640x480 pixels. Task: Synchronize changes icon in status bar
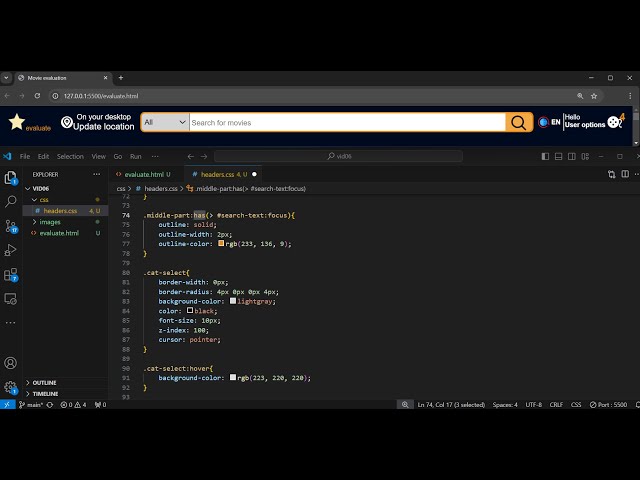coord(50,405)
